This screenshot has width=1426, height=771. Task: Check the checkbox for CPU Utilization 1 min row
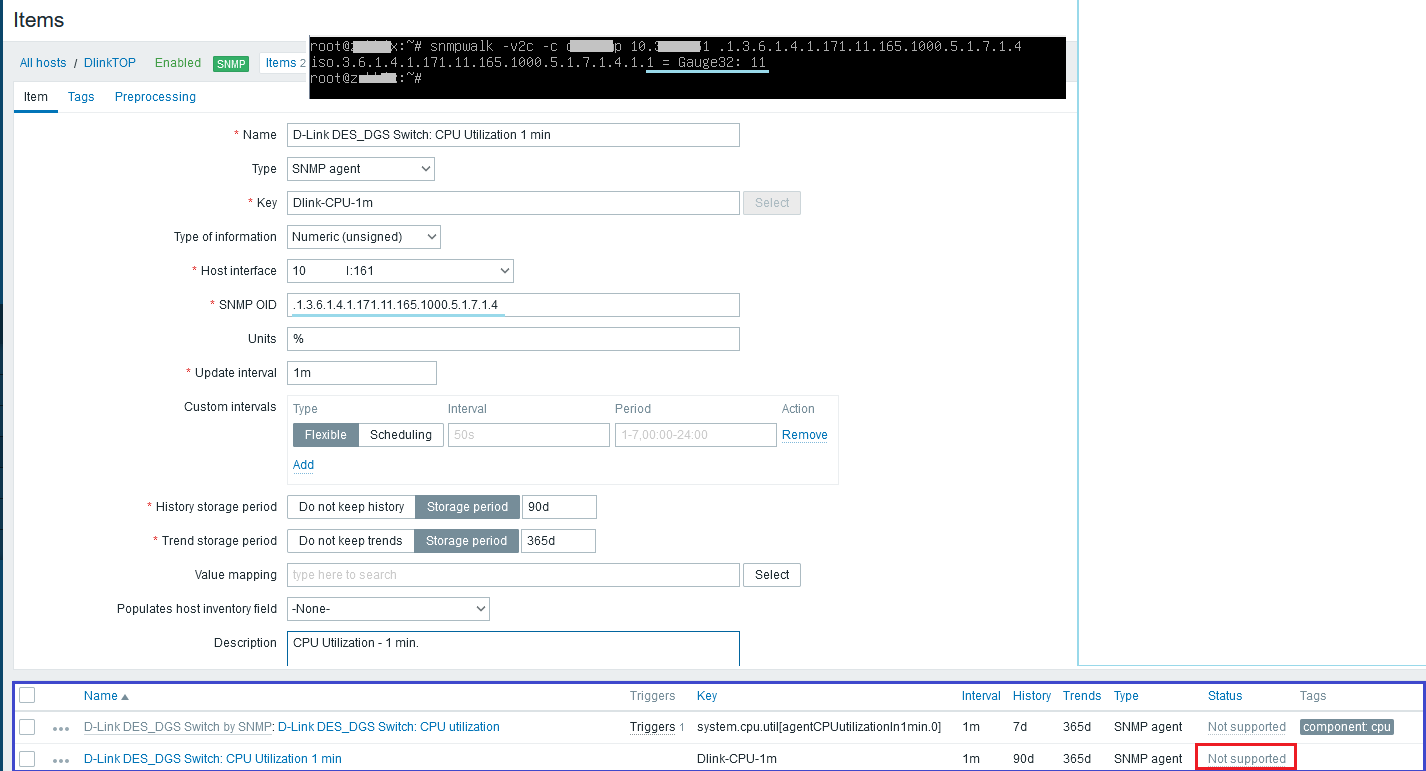pyautogui.click(x=27, y=757)
